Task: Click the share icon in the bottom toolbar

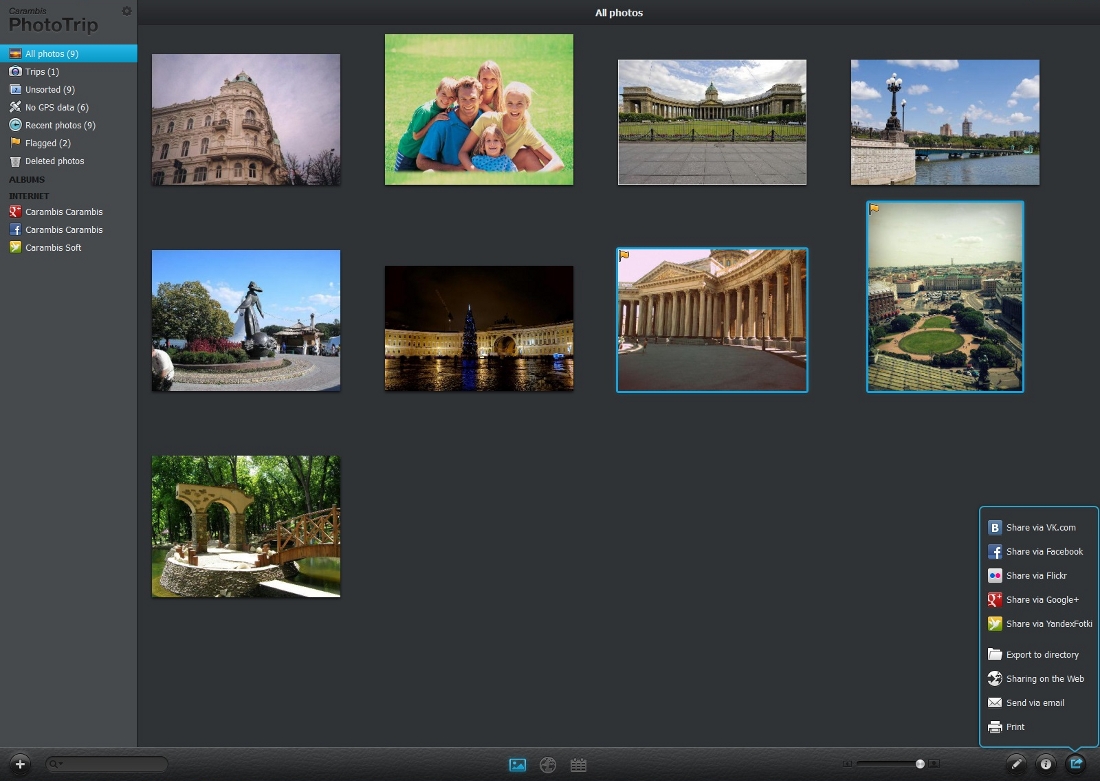Action: coord(1076,764)
